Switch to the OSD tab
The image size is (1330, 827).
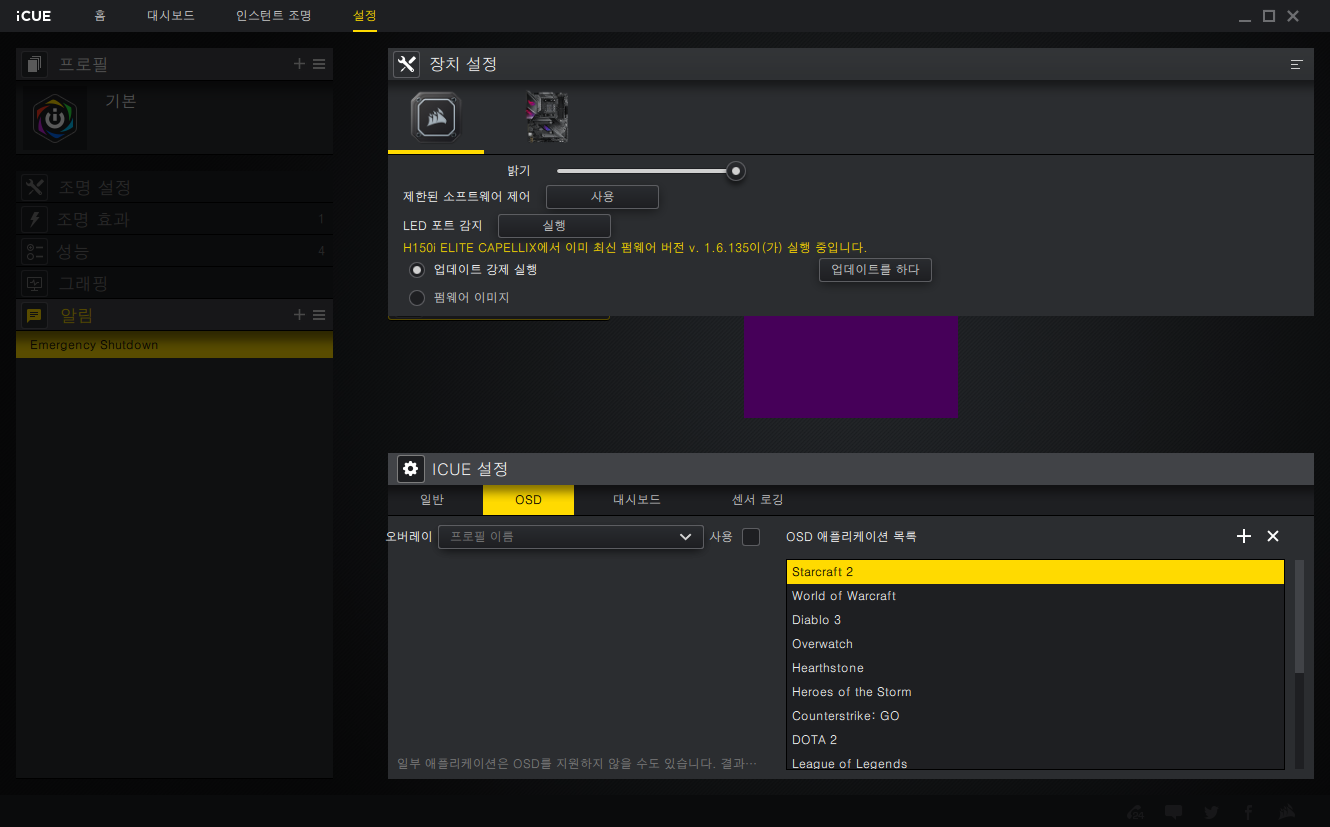point(528,500)
